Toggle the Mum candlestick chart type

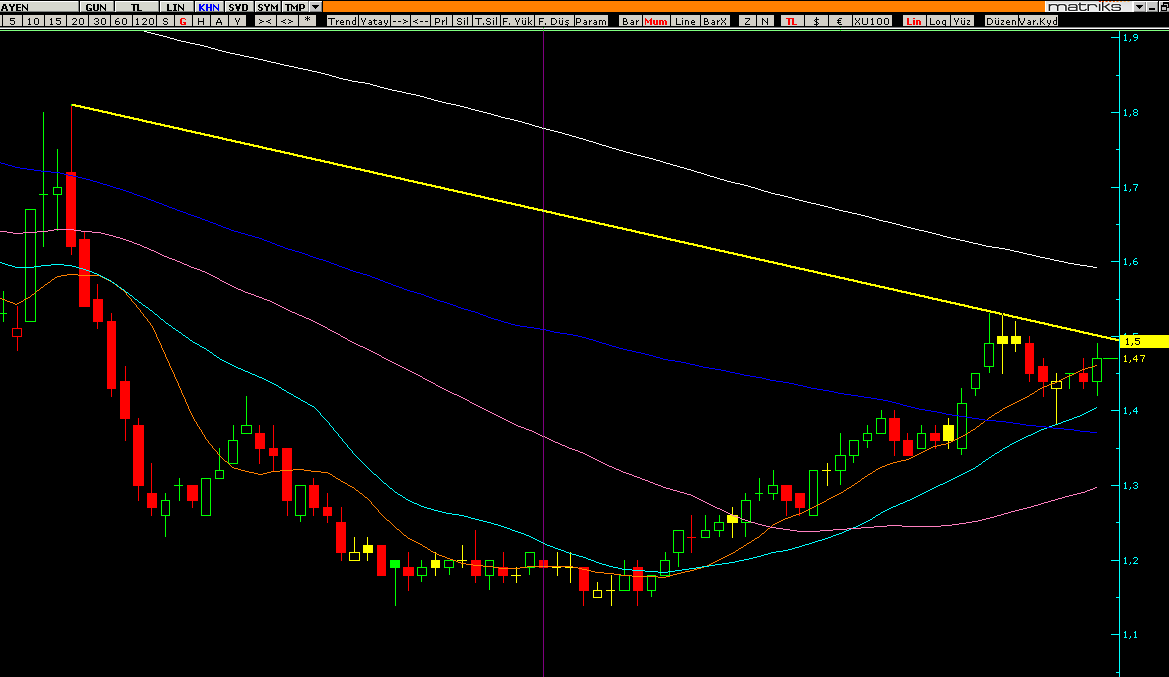[656, 21]
